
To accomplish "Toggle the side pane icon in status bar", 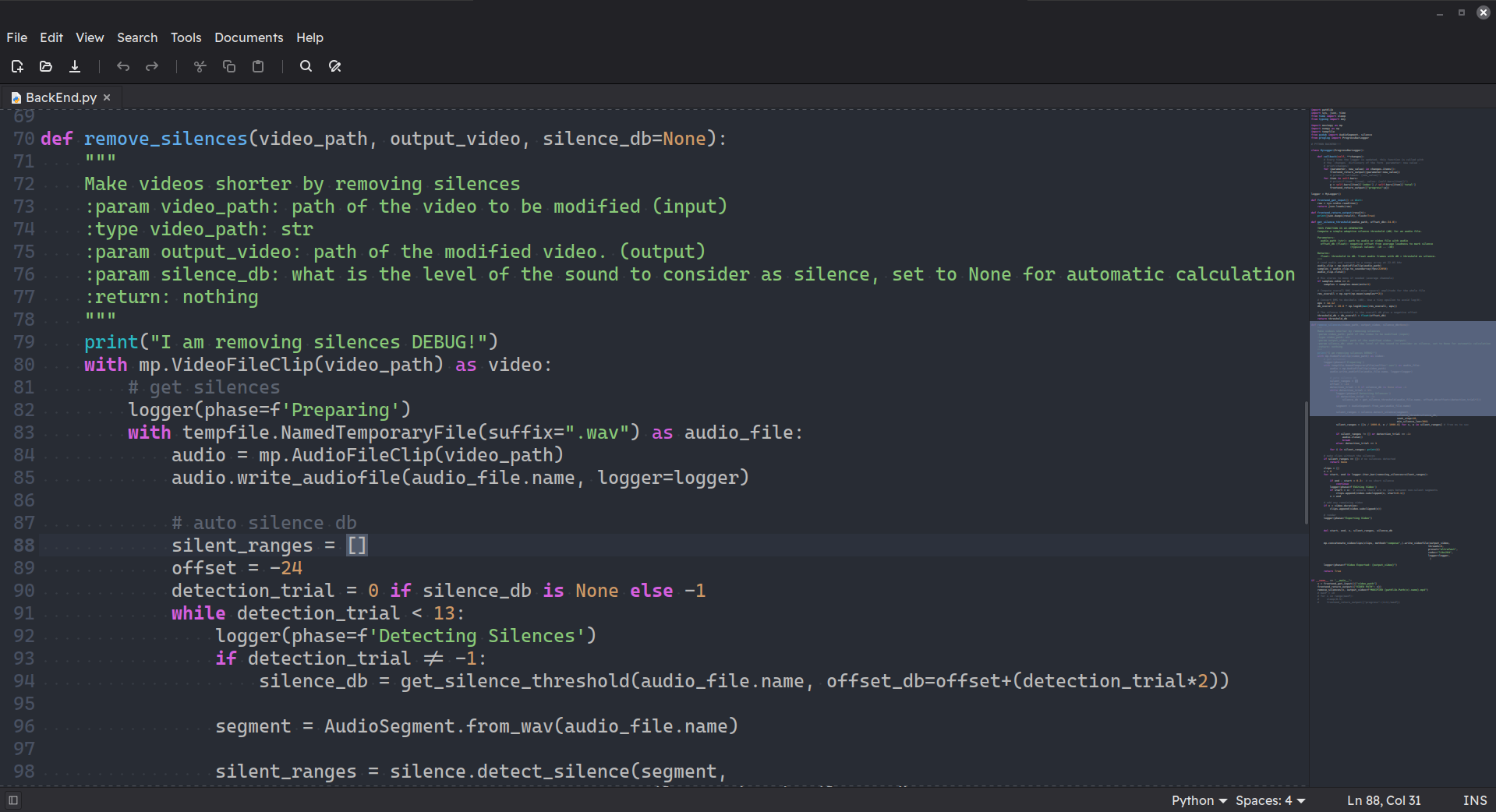I will coord(13,800).
